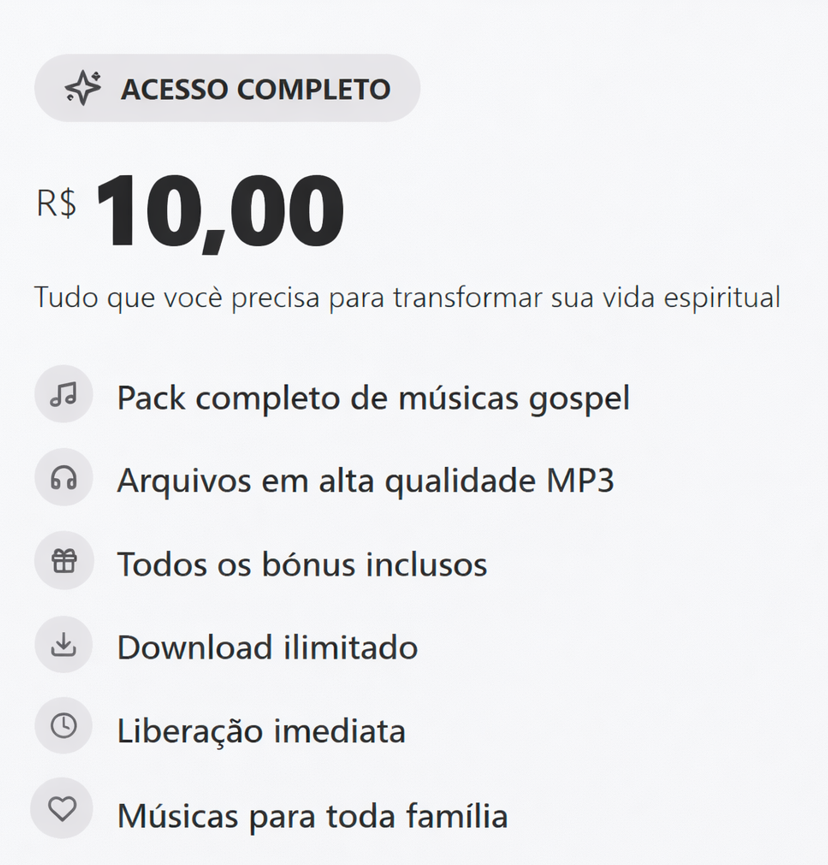The width and height of the screenshot is (828, 865).
Task: Choose the "Liberação imediata" feature text
Action: point(261,731)
